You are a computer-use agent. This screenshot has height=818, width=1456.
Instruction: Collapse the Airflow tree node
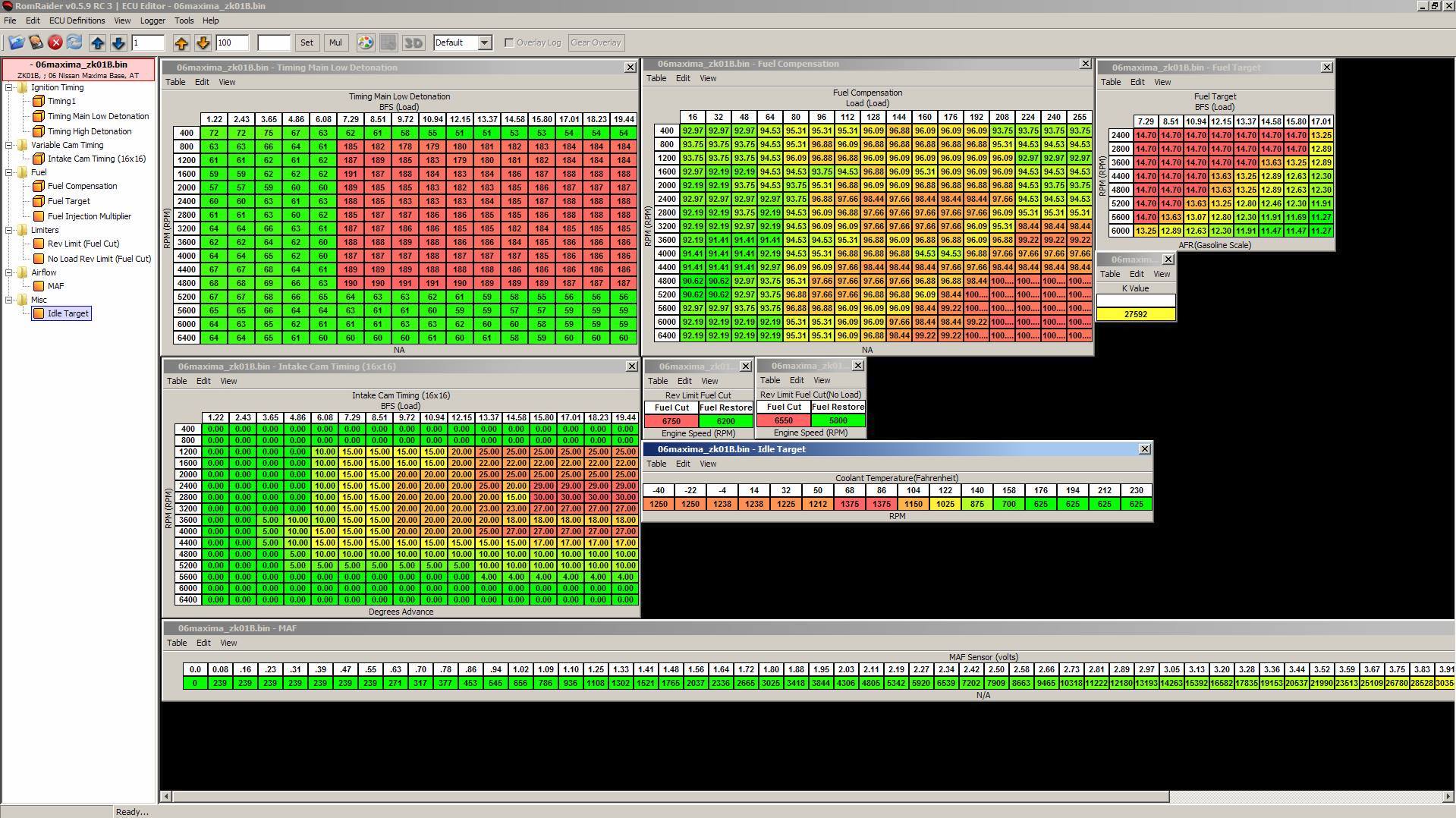[x=9, y=272]
